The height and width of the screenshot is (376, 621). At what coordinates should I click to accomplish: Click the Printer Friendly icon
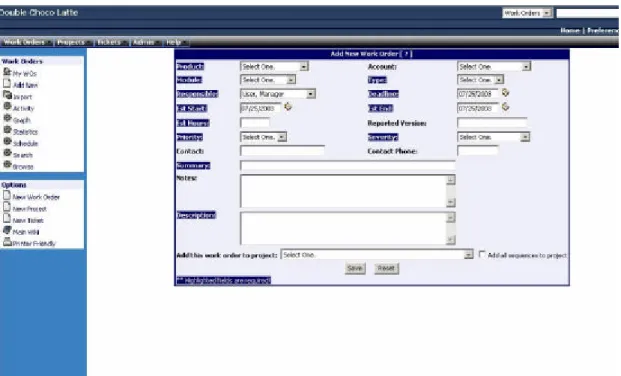pos(7,242)
